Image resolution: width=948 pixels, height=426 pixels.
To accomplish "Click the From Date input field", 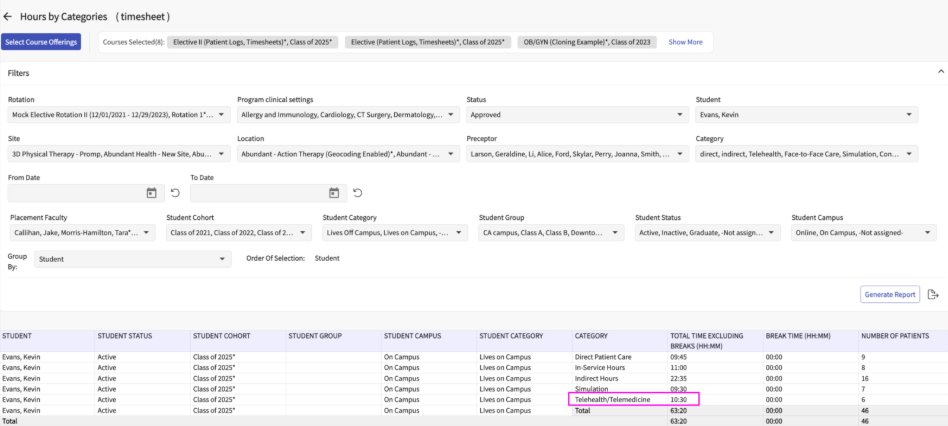I will tap(75, 192).
